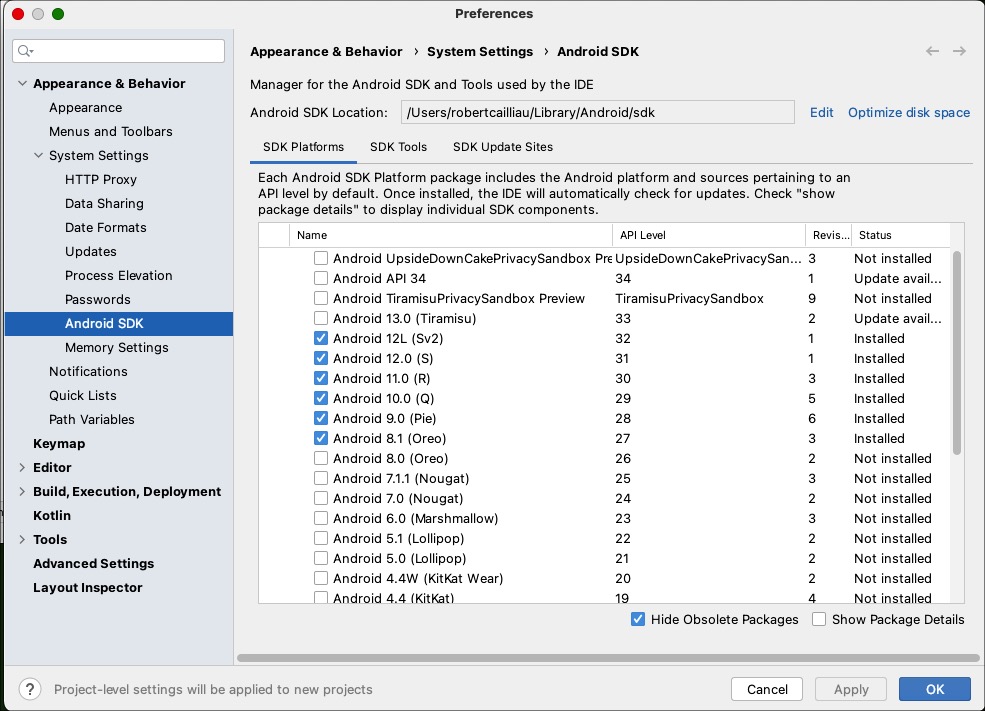The height and width of the screenshot is (711, 985).
Task: Open Date Formats settings
Action: (106, 227)
